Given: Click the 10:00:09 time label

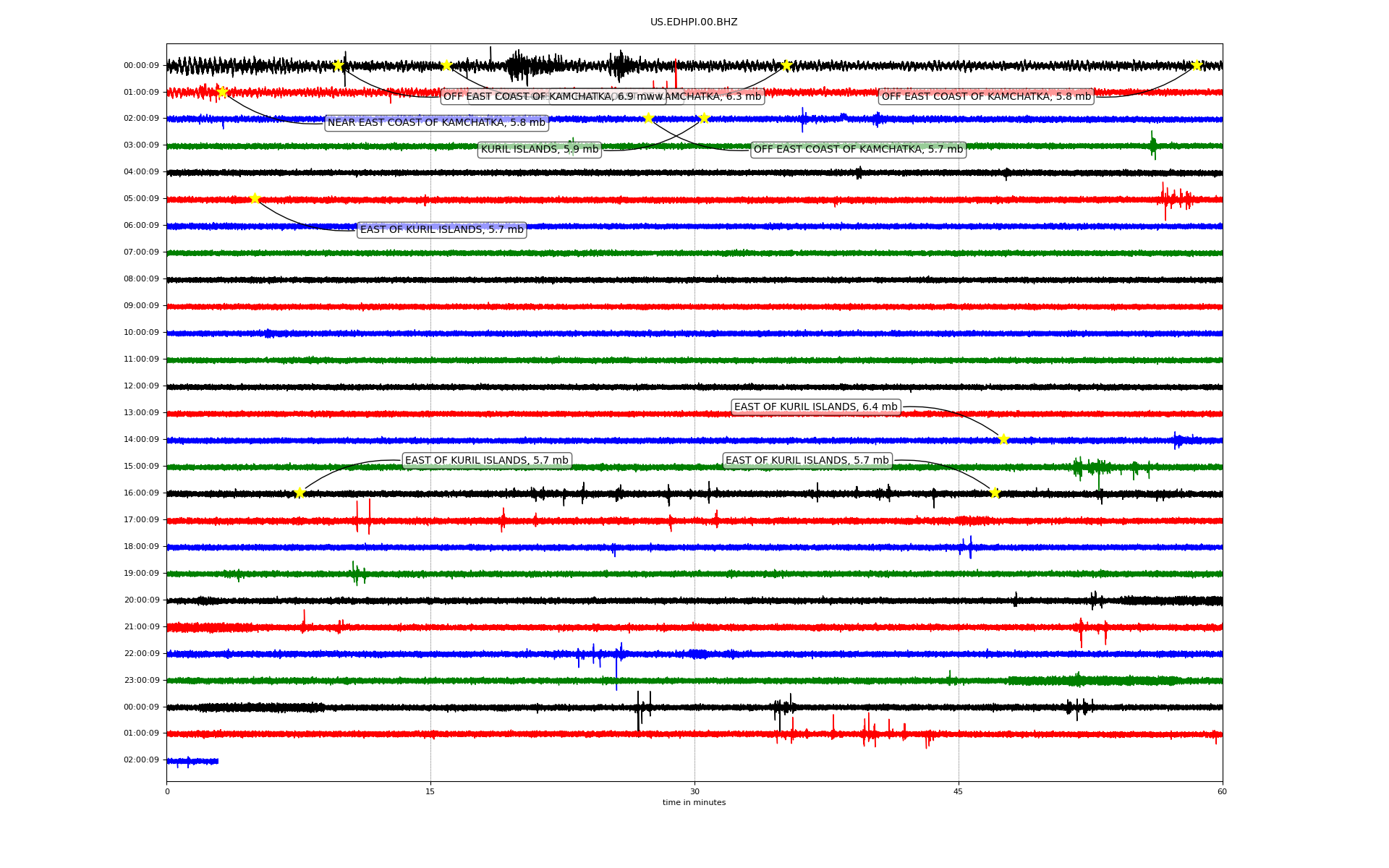Looking at the screenshot, I should coord(141,333).
